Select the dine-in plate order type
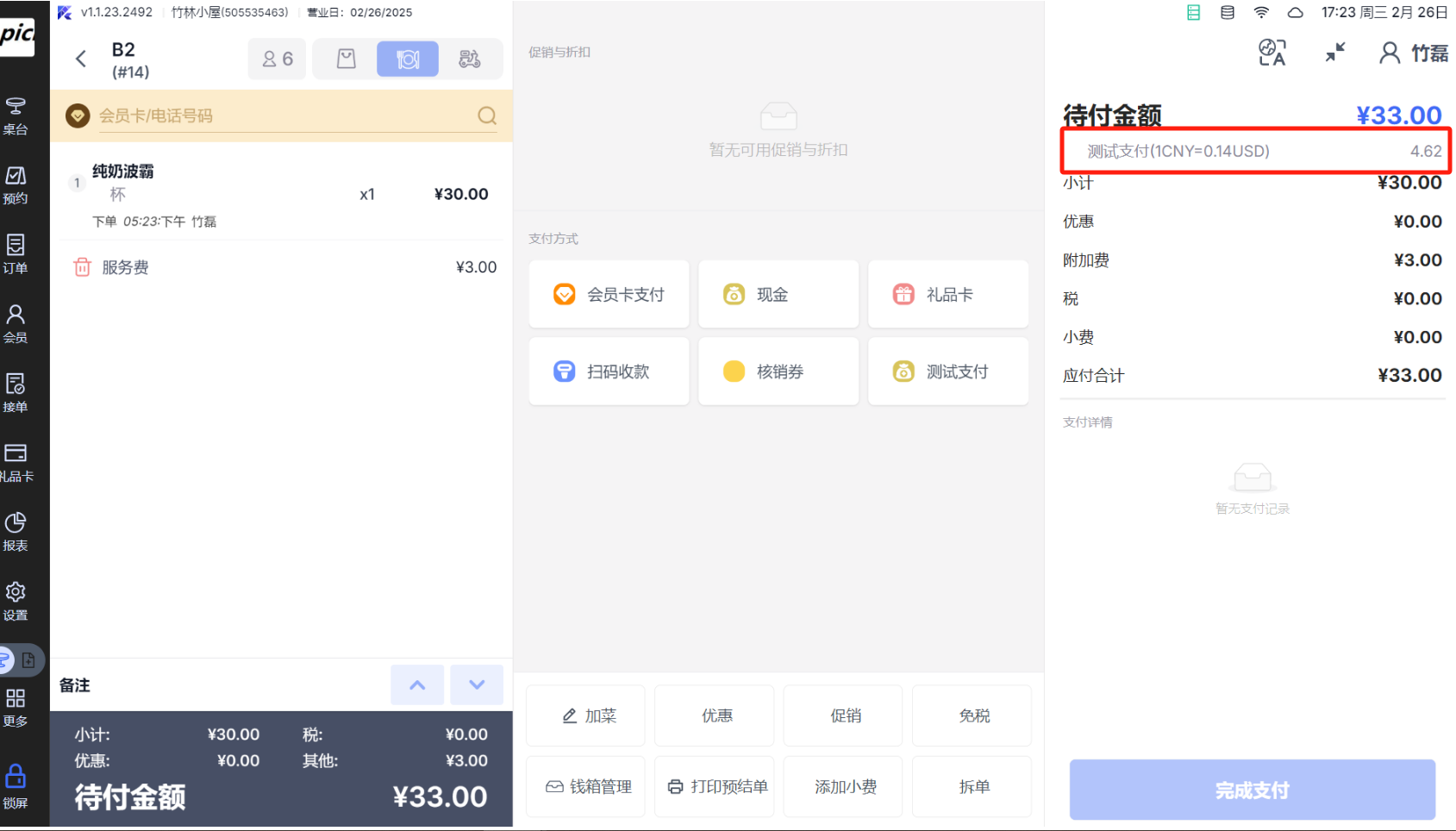Screen dimensions: 1456x831 (408, 59)
